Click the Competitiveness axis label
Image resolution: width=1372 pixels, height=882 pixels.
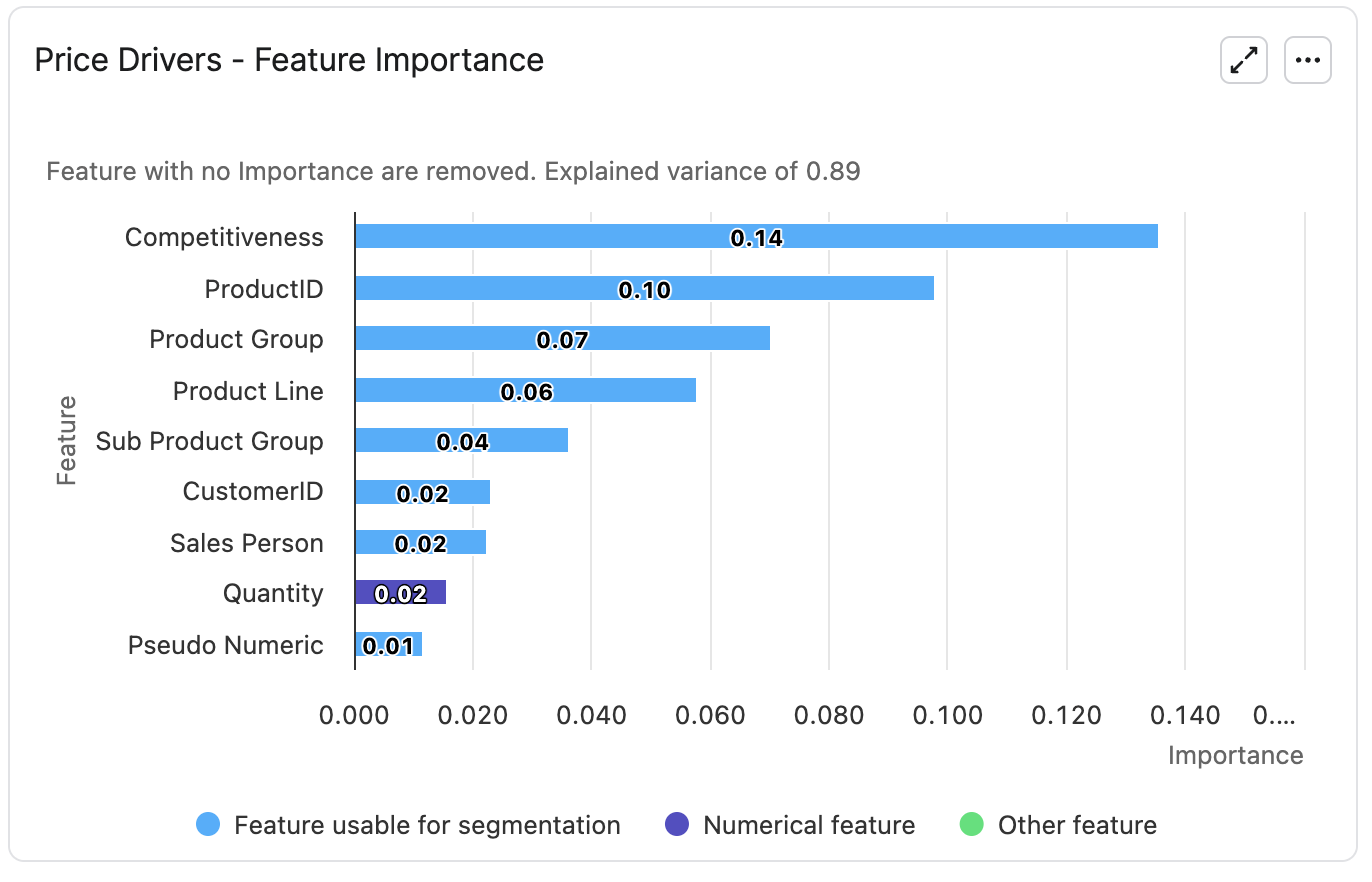point(224,237)
